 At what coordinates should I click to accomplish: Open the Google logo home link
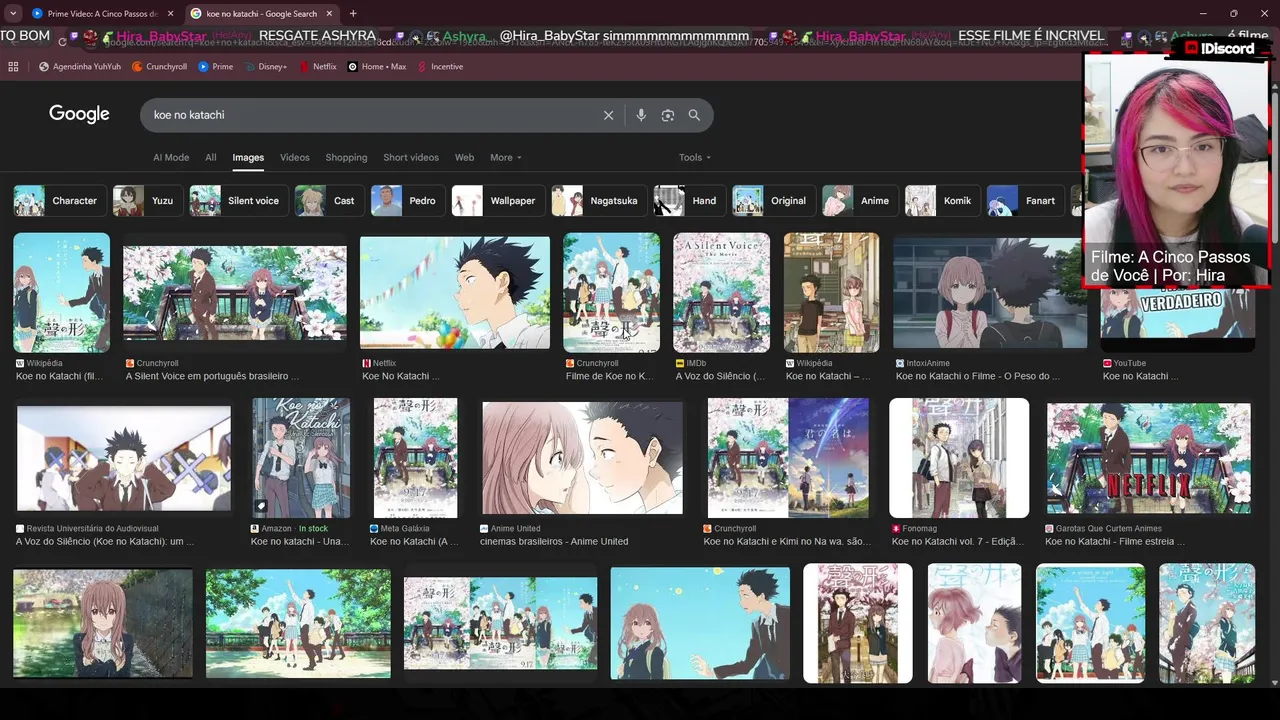pyautogui.click(x=79, y=114)
